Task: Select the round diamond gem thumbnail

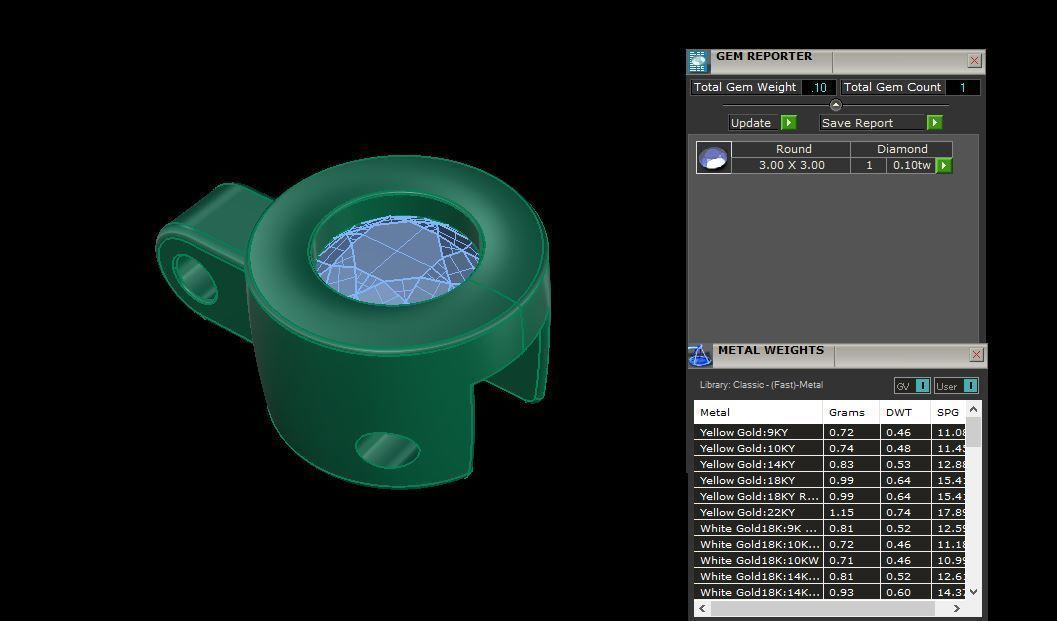Action: pyautogui.click(x=713, y=158)
